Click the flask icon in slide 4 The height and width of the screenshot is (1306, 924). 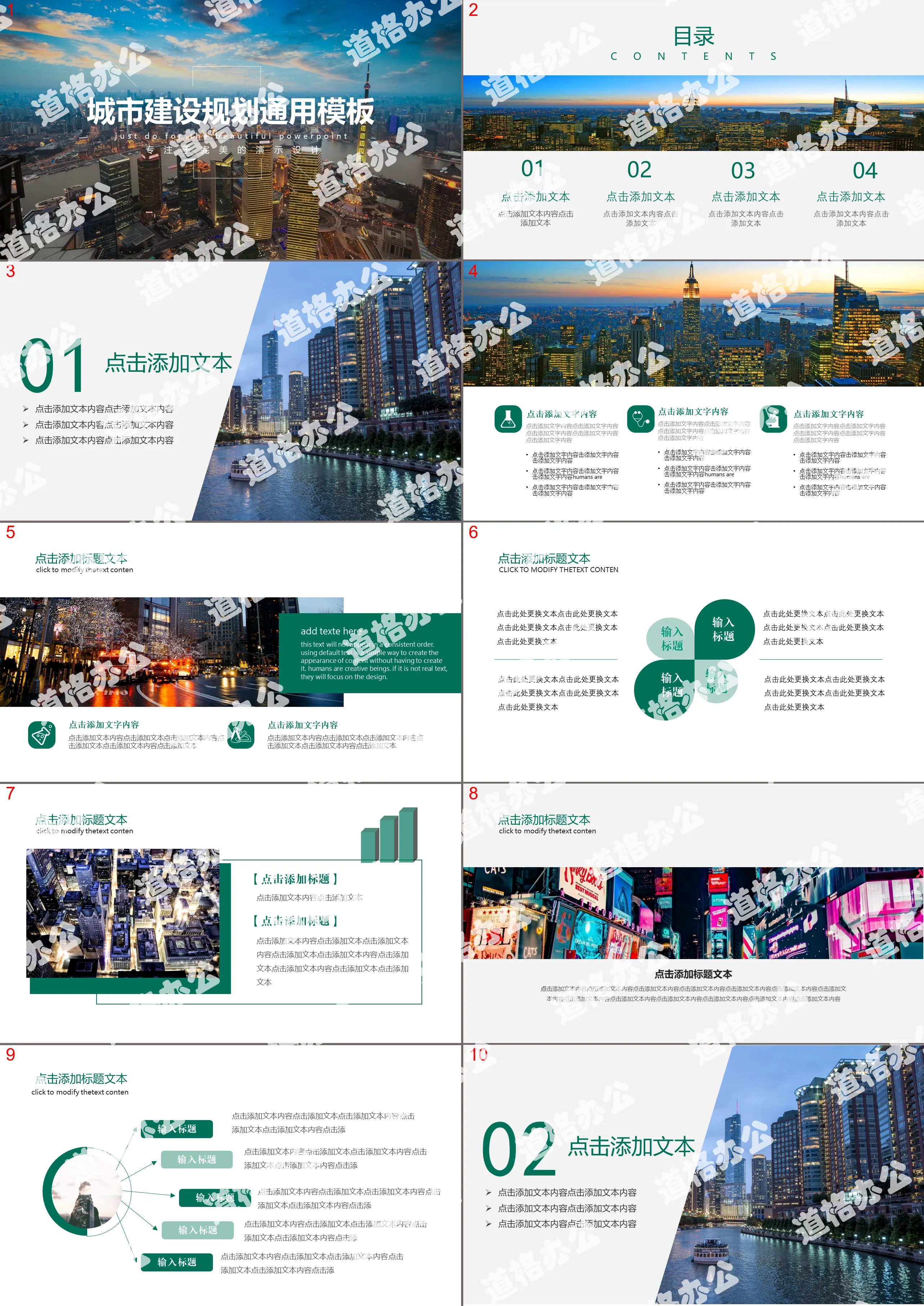(508, 419)
